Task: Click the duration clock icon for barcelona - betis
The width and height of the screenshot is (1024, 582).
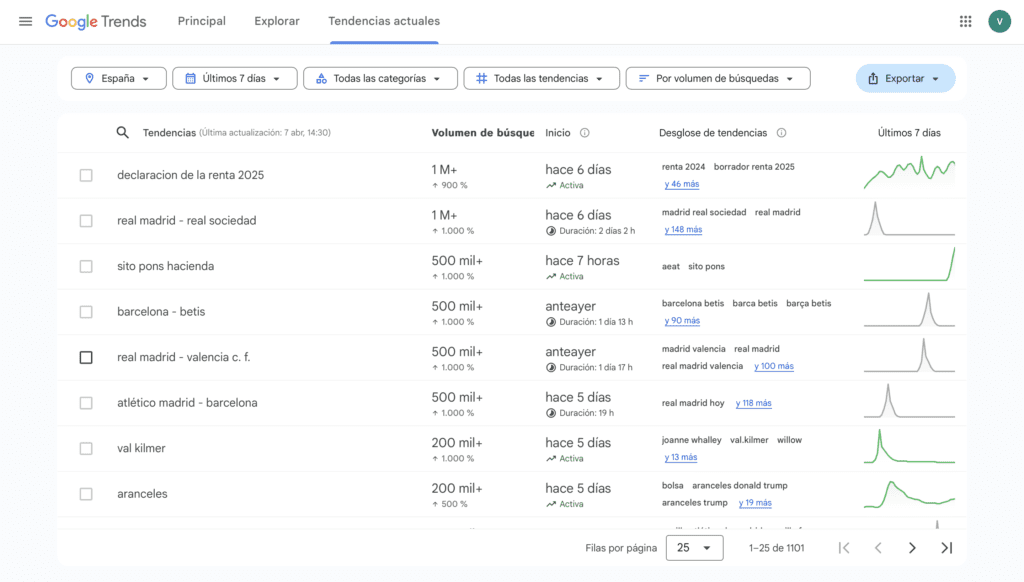Action: click(x=551, y=321)
